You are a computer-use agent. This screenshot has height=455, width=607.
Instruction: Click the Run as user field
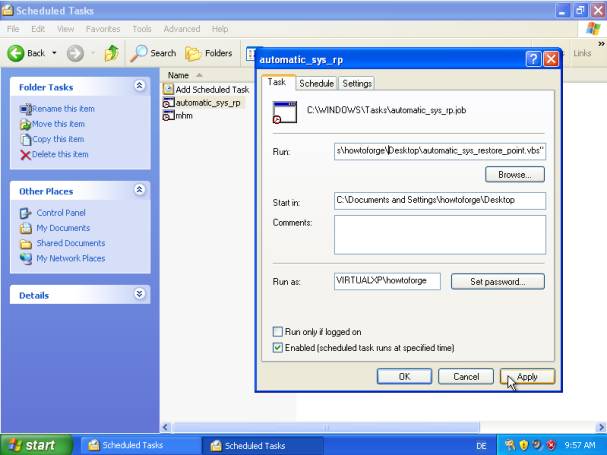pos(387,281)
